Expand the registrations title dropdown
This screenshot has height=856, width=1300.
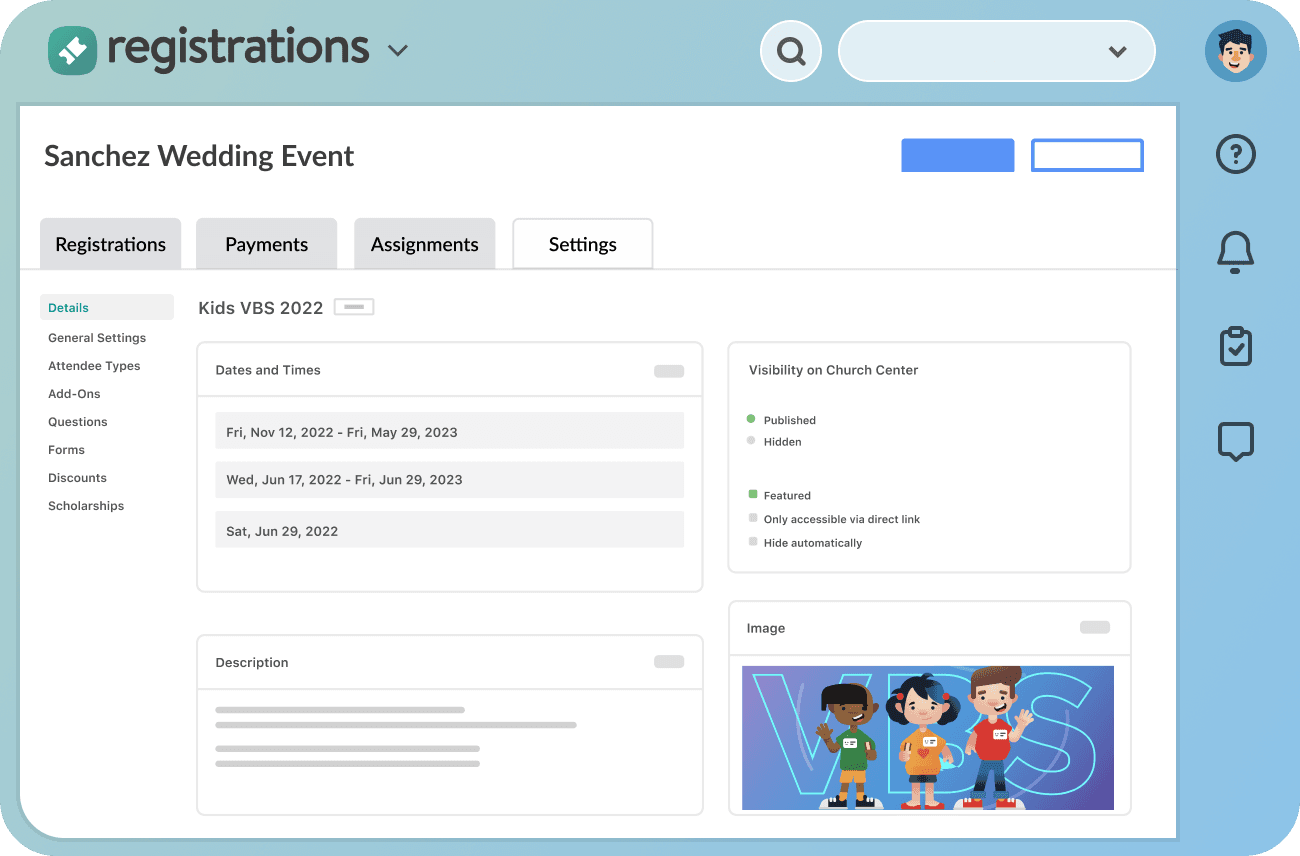(x=397, y=48)
